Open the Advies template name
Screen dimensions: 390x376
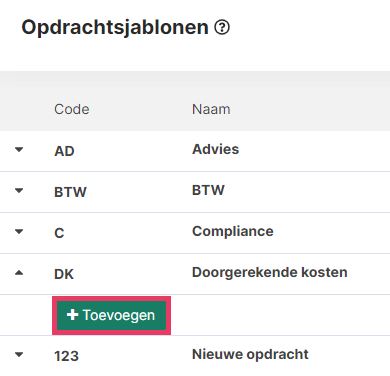point(215,149)
